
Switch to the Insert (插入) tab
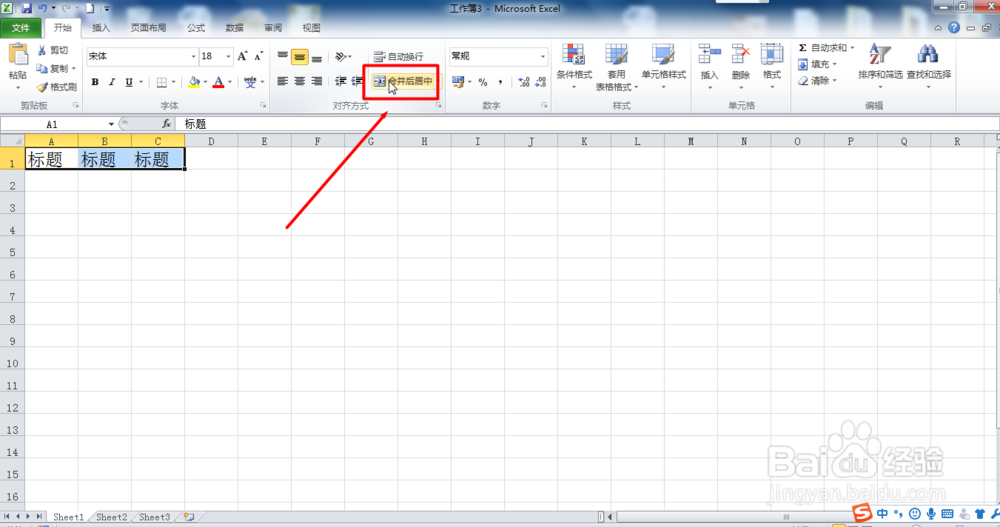pyautogui.click(x=101, y=28)
